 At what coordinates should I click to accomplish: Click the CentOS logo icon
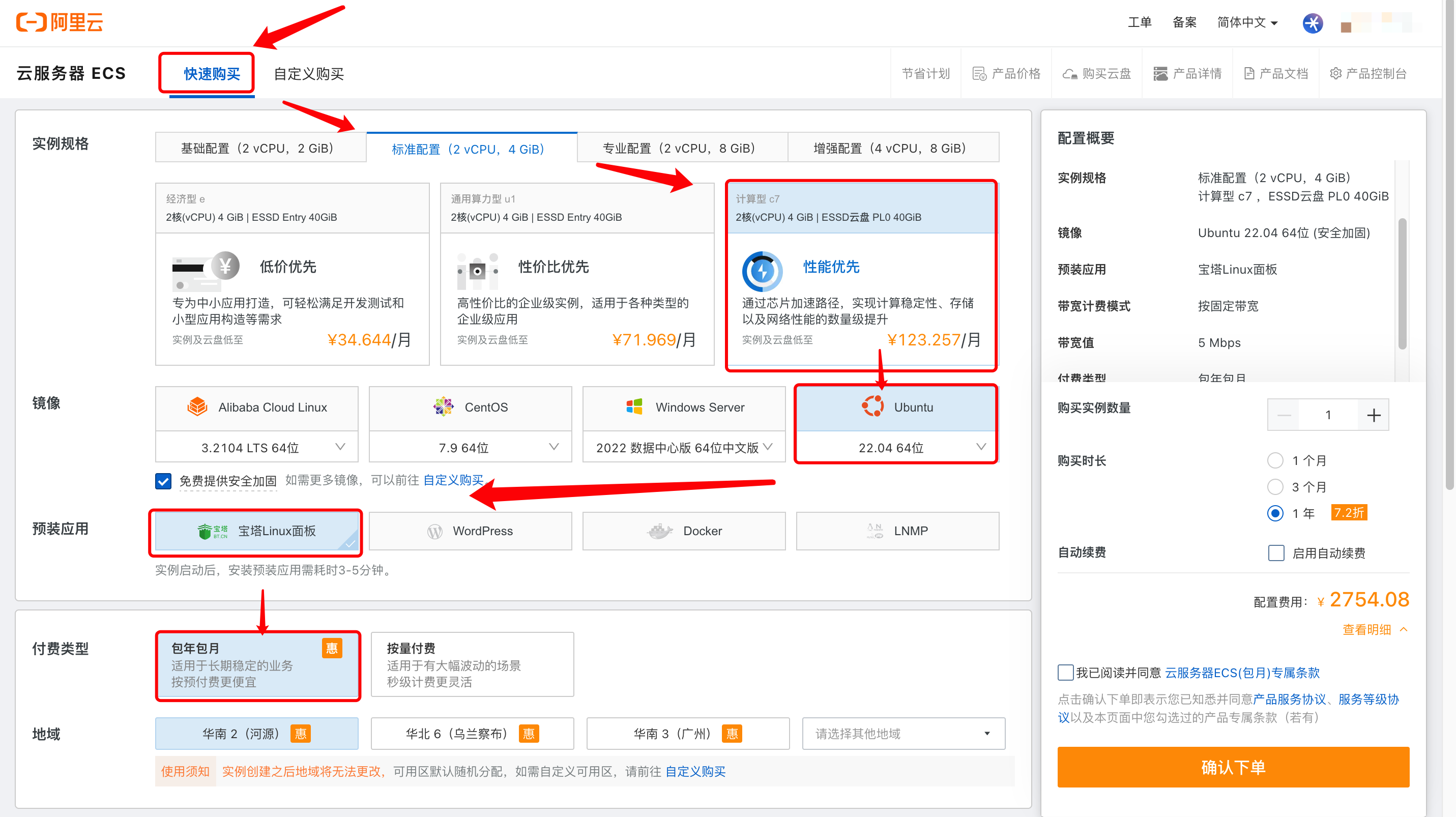tap(443, 407)
